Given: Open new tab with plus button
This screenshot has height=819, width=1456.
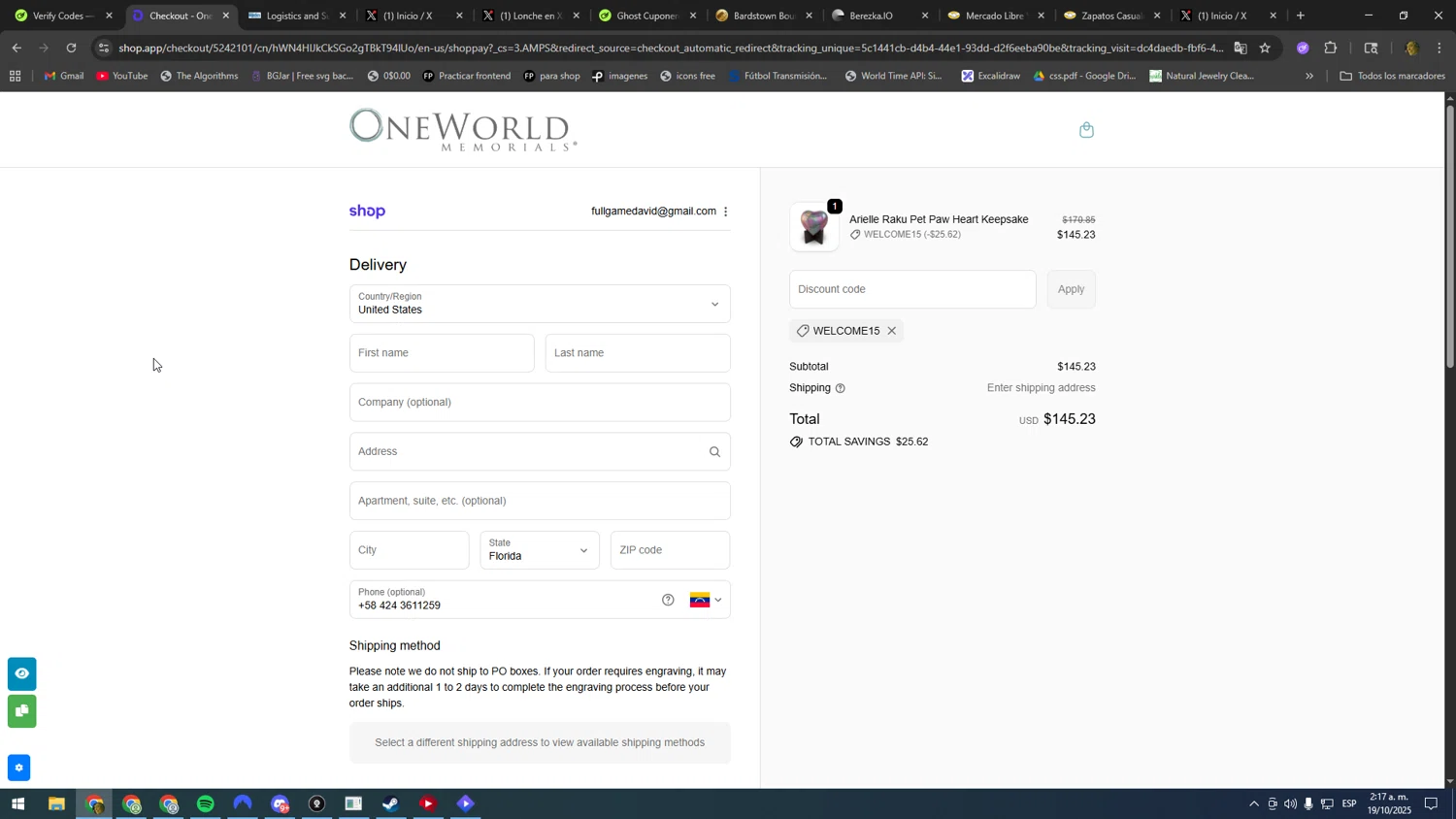Looking at the screenshot, I should coord(1301,16).
